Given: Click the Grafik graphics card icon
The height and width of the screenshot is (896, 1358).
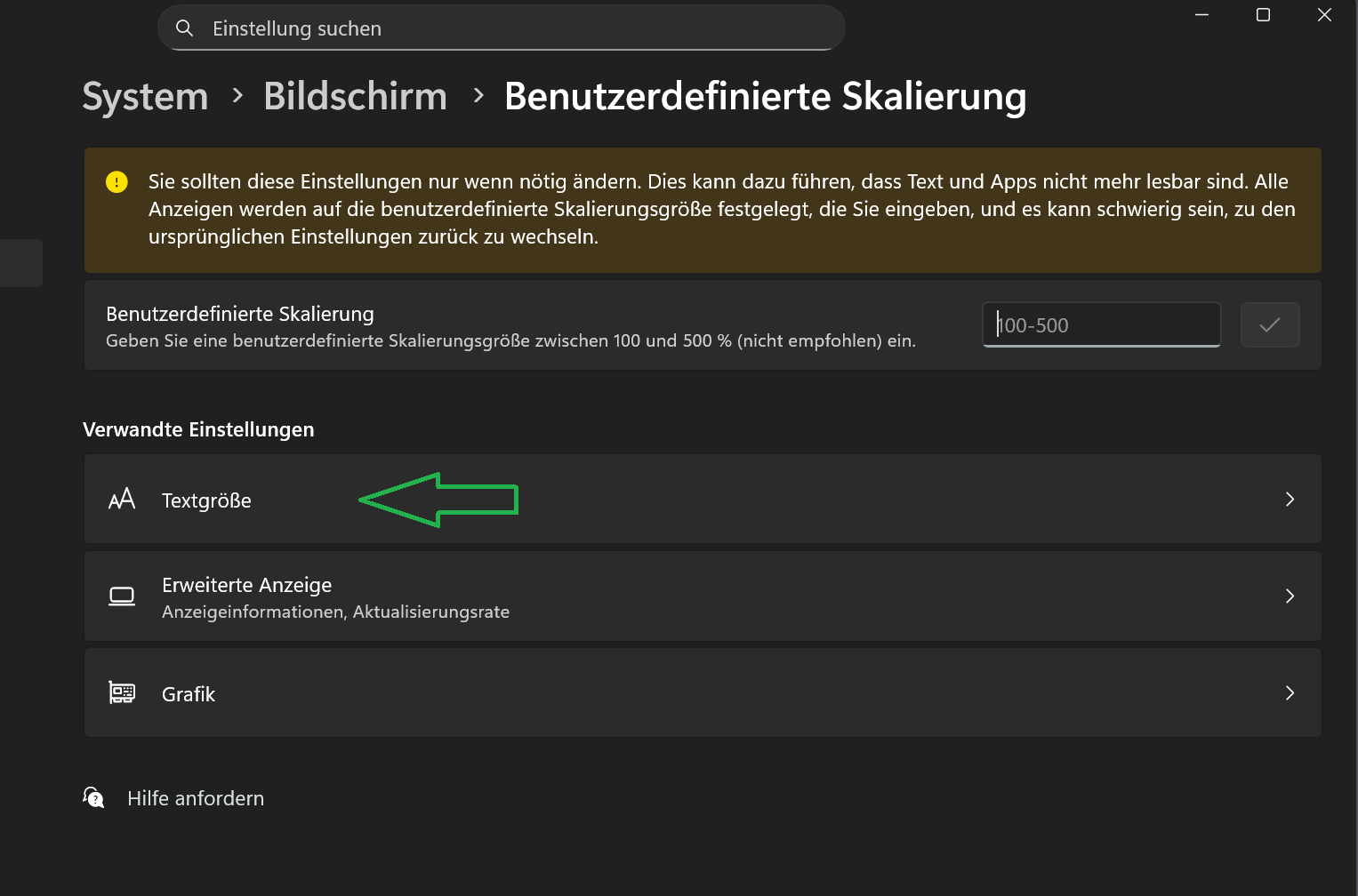Looking at the screenshot, I should 122,692.
